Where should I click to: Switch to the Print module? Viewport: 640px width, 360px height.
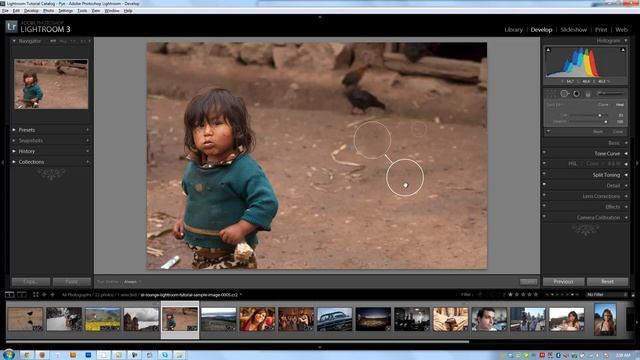pos(601,30)
